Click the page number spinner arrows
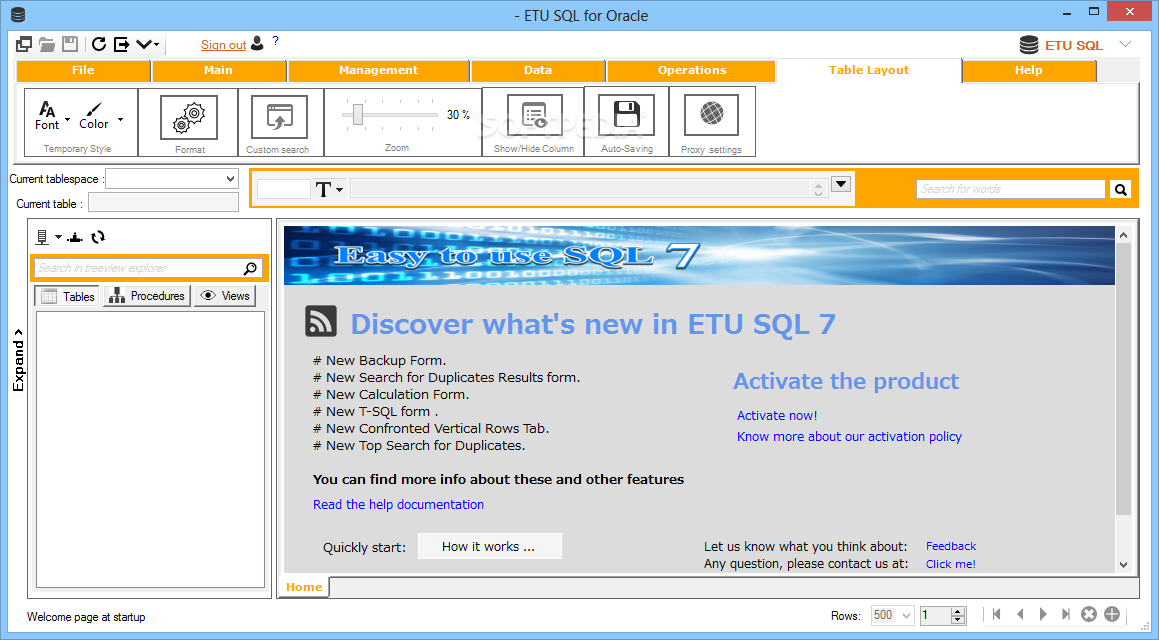Image resolution: width=1159 pixels, height=640 pixels. coord(958,615)
